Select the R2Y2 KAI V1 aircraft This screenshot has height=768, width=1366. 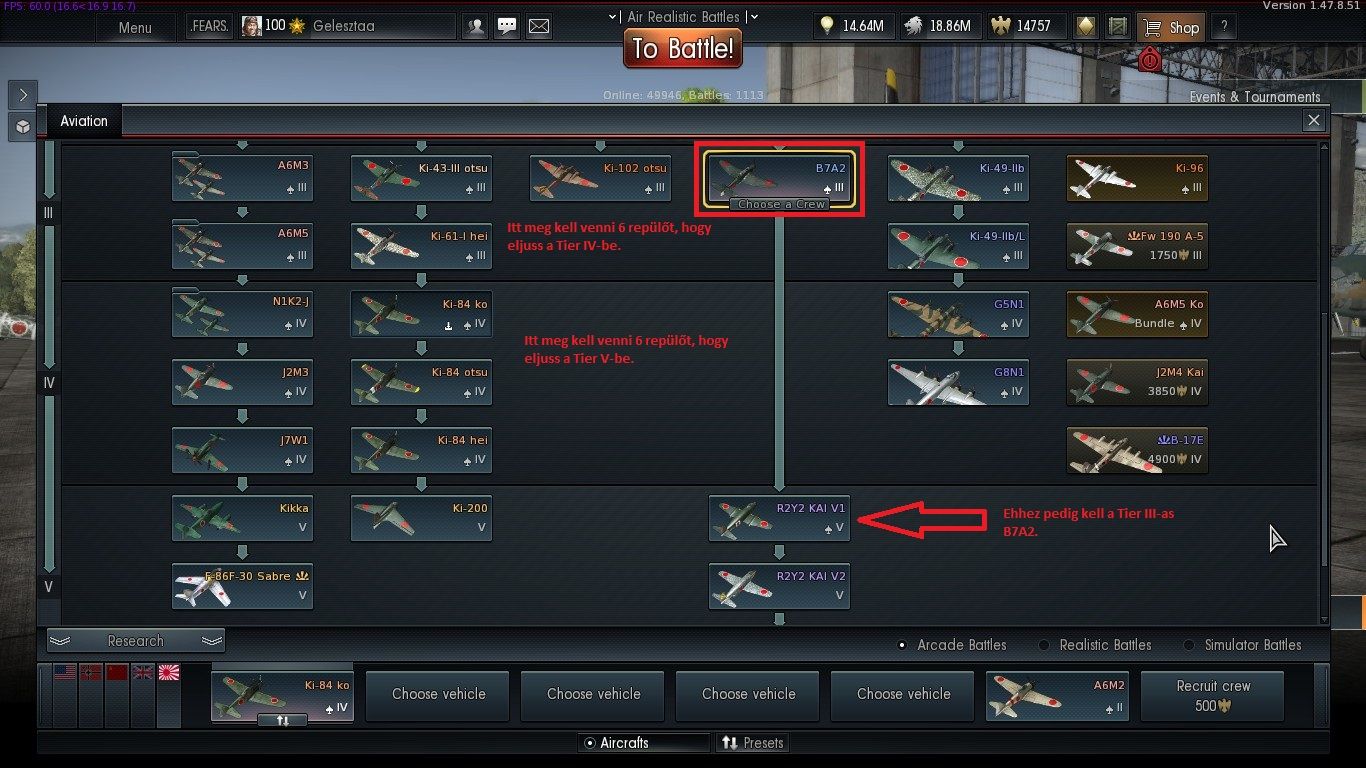pyautogui.click(x=779, y=518)
